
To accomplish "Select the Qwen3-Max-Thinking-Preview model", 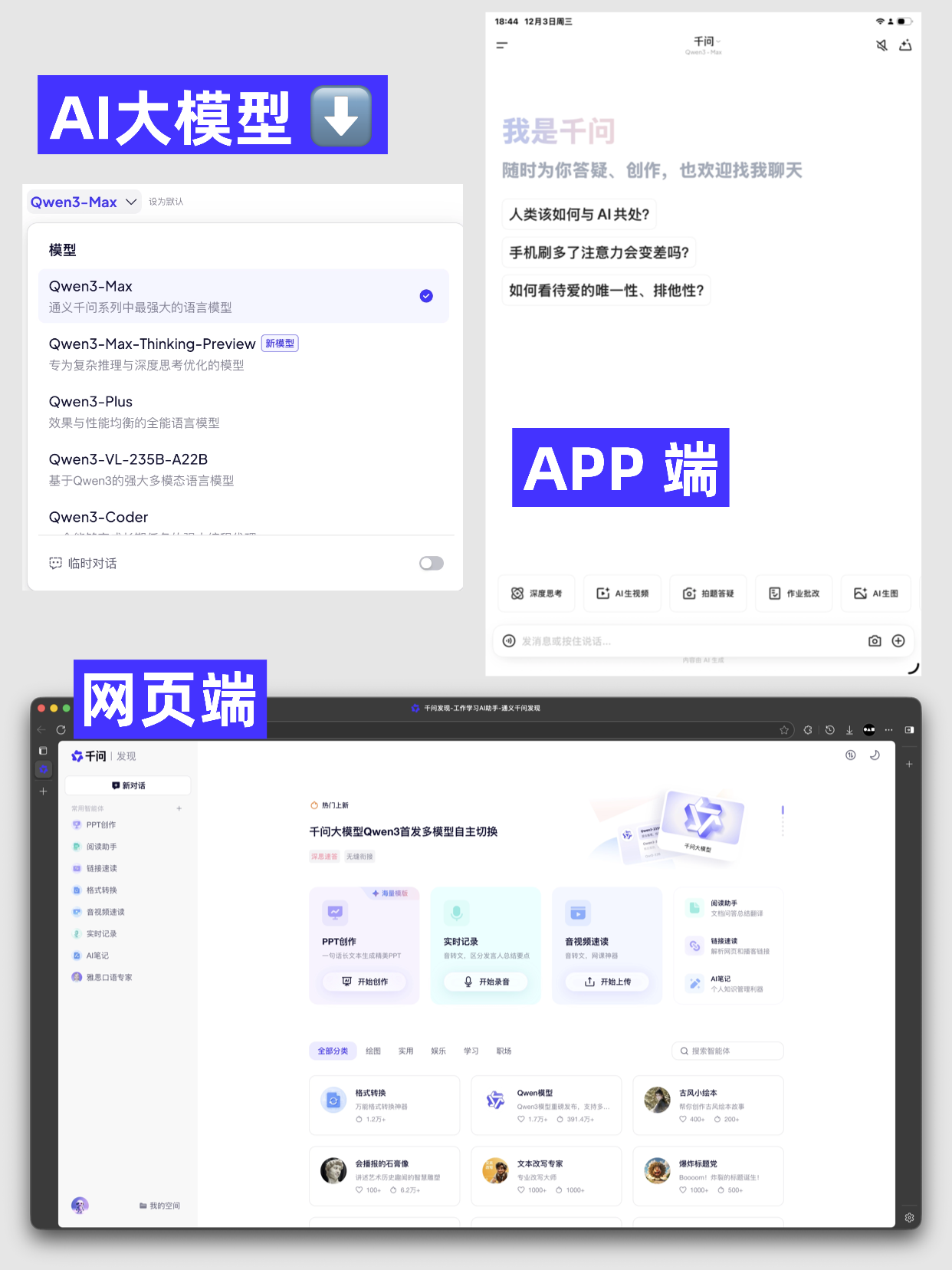I will click(243, 354).
